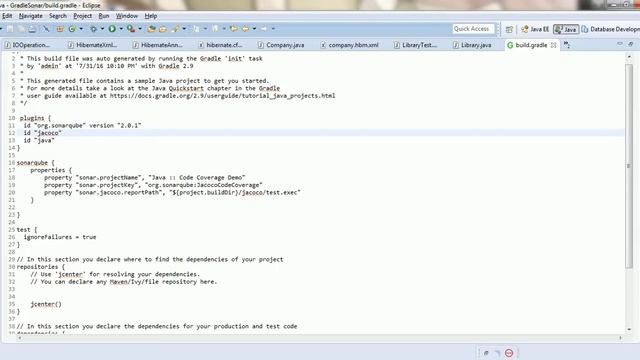Switch to the Library.java editor tab

(473, 45)
